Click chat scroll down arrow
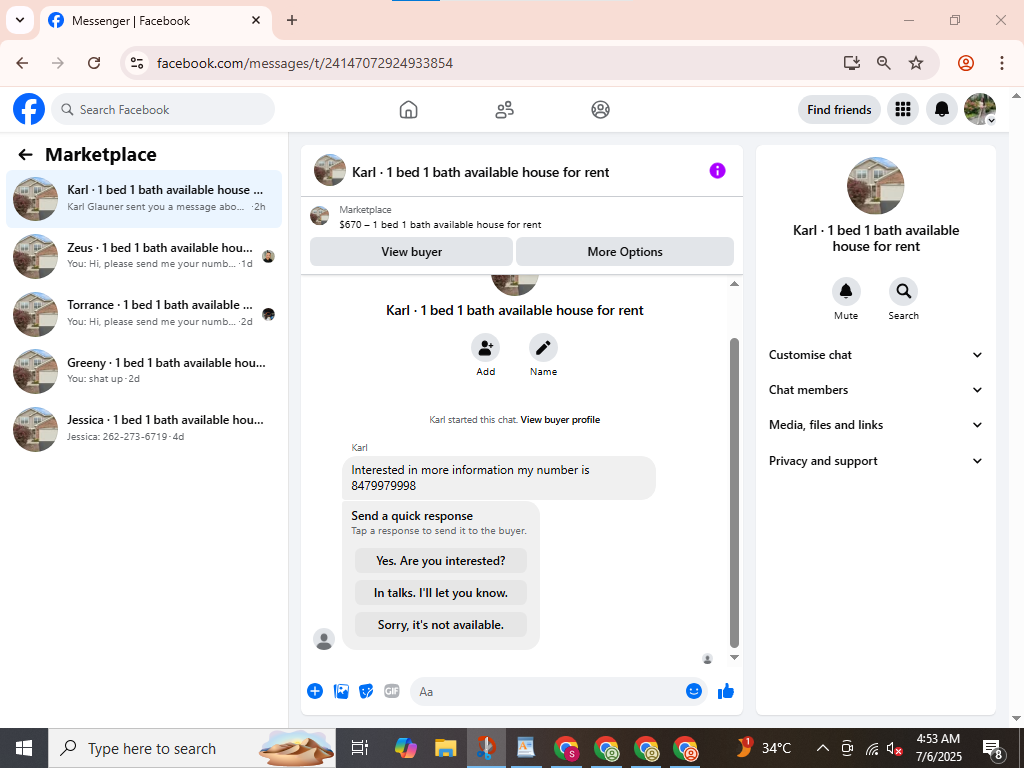Image resolution: width=1024 pixels, height=768 pixels. click(x=734, y=658)
